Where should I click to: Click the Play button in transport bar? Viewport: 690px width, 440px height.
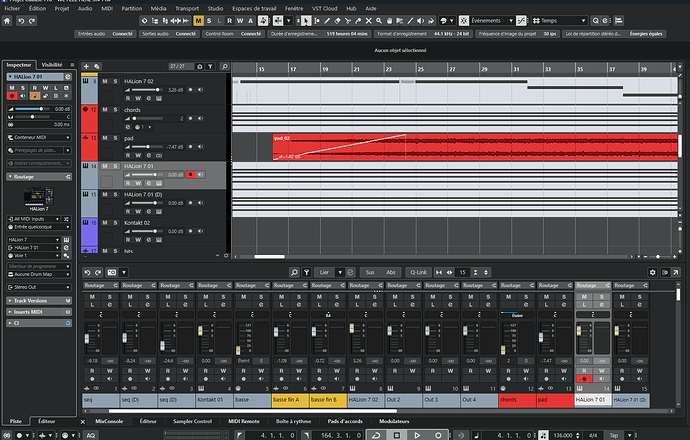coord(417,435)
